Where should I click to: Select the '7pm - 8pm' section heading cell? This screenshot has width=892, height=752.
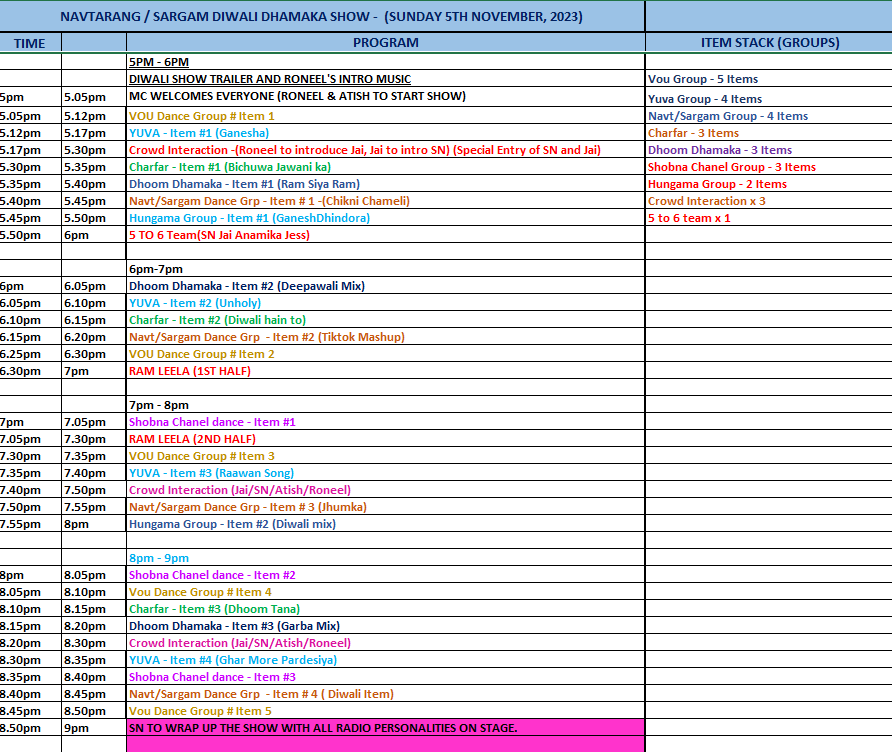(x=386, y=405)
